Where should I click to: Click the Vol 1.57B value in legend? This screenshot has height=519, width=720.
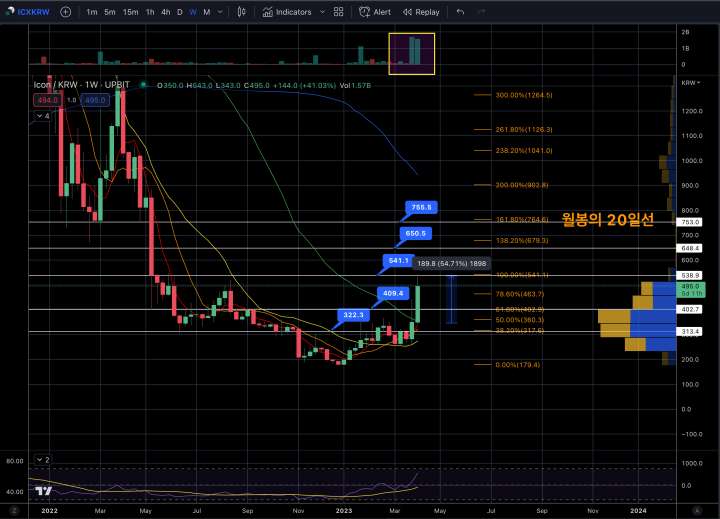[x=355, y=85]
